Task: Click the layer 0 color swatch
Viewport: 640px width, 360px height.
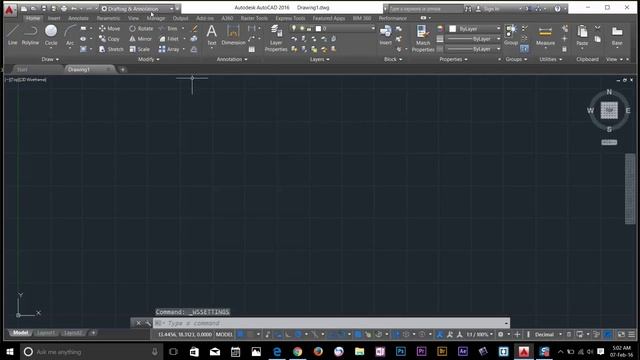Action: (318, 29)
